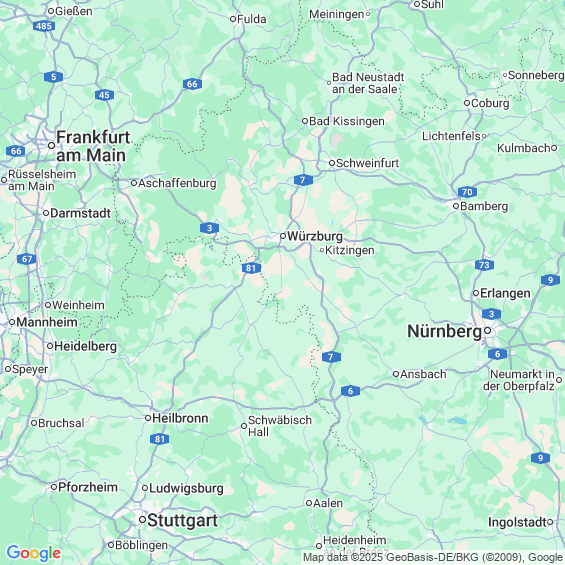Image resolution: width=565 pixels, height=565 pixels.
Task: Click the Heilbronn city label
Action: point(180,418)
